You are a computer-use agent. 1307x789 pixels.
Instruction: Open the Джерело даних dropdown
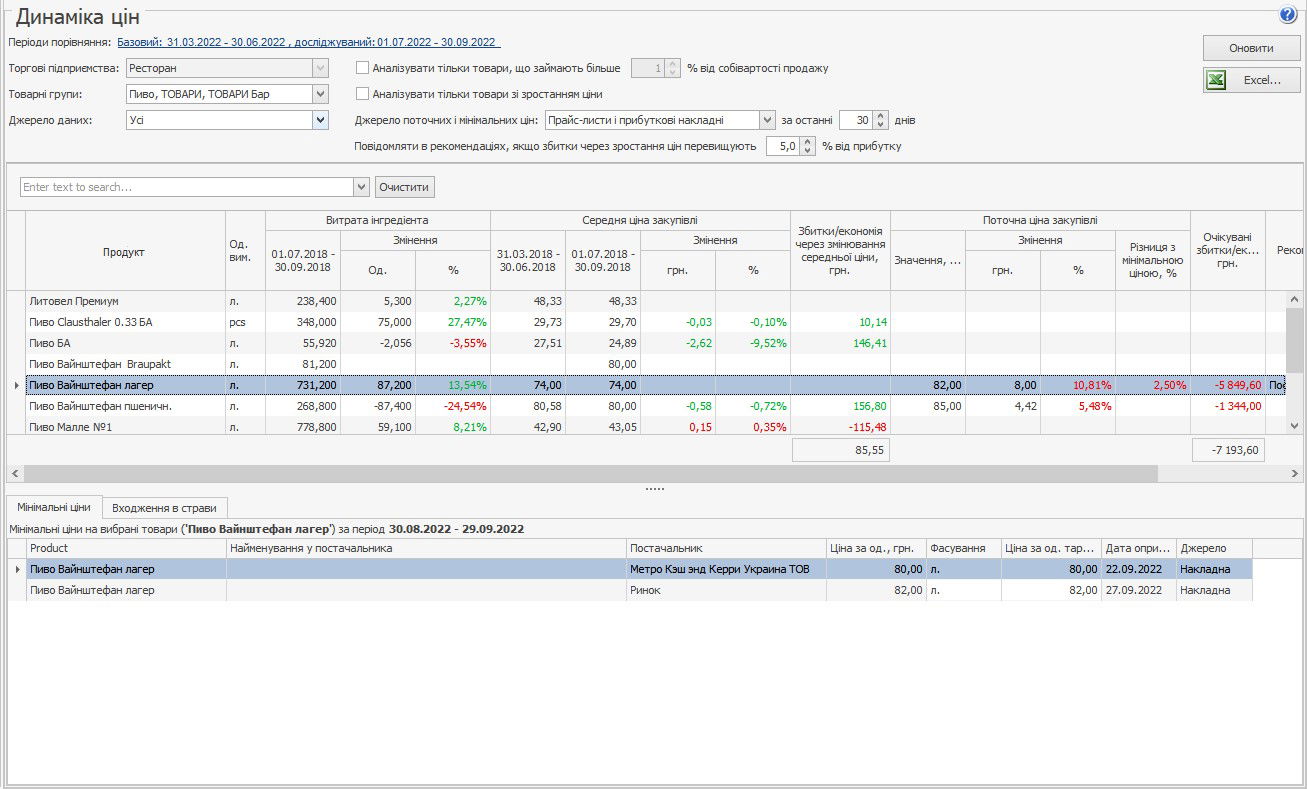320,120
